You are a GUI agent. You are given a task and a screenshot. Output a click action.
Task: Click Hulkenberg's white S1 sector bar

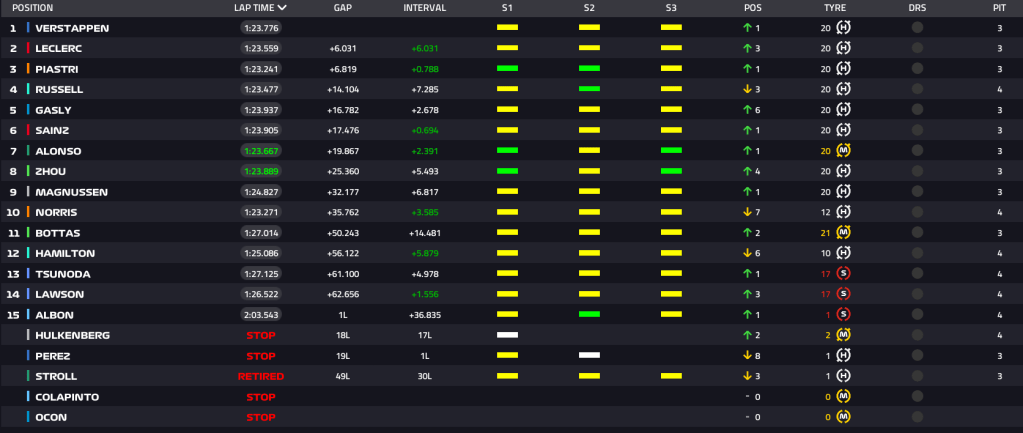click(x=507, y=335)
